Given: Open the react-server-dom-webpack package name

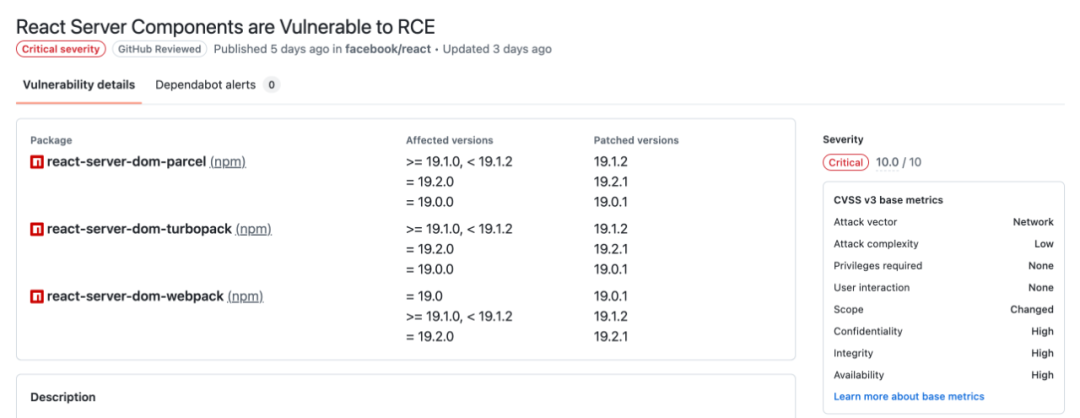Looking at the screenshot, I should tap(135, 296).
